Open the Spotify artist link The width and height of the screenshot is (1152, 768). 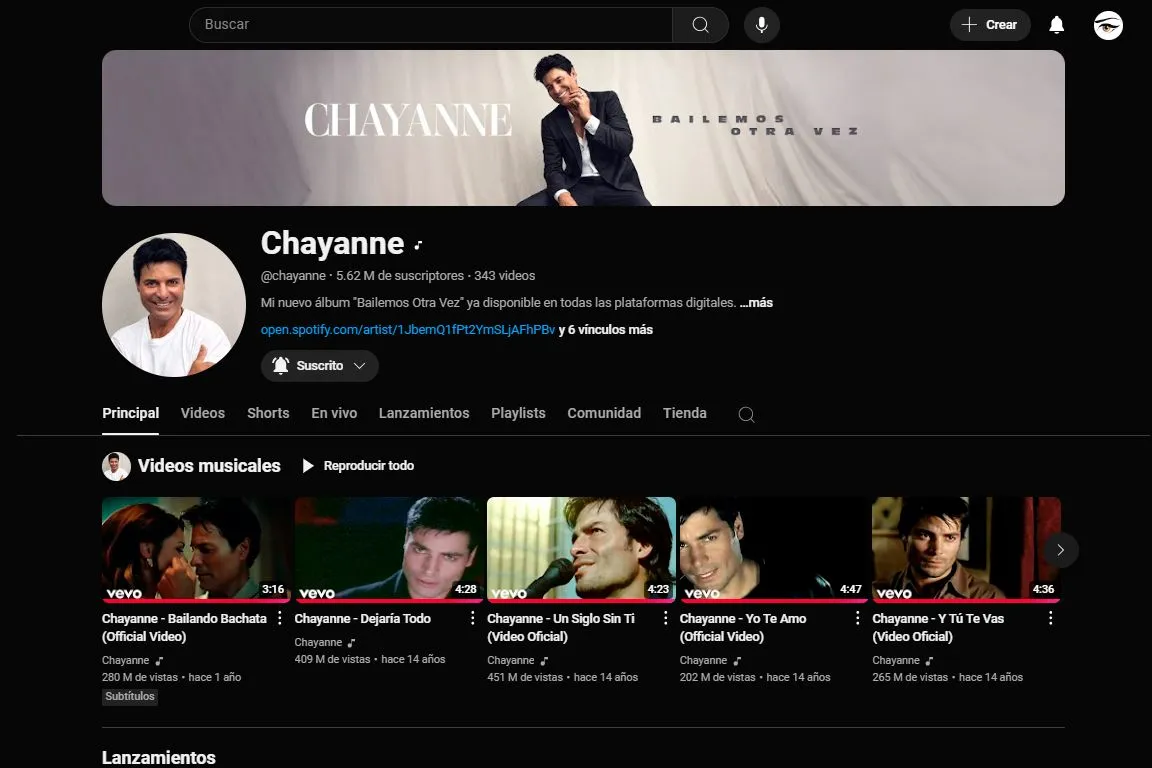pyautogui.click(x=408, y=330)
